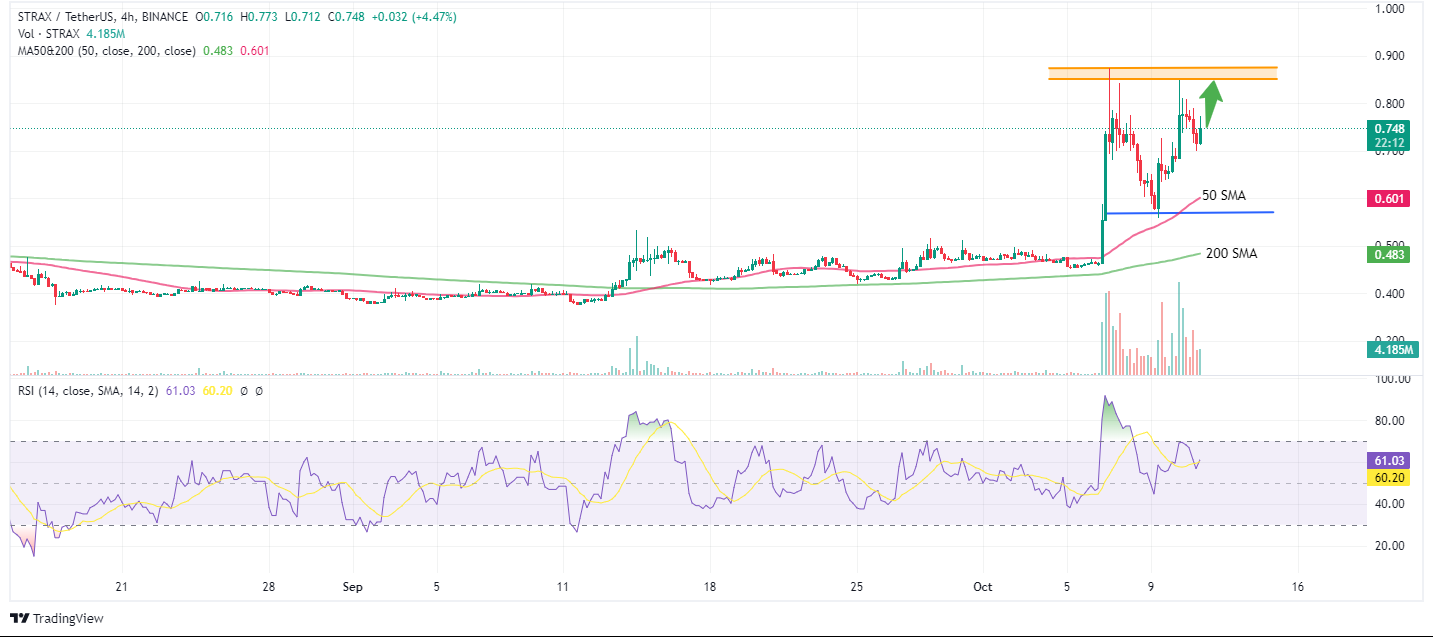Click the 28 label on the date axis
Image resolution: width=1433 pixels, height=637 pixels.
pyautogui.click(x=268, y=586)
